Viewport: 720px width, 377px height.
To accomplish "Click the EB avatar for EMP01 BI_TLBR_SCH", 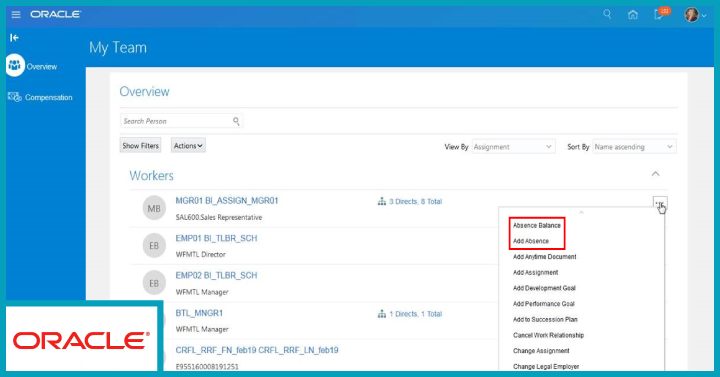I will pos(154,246).
